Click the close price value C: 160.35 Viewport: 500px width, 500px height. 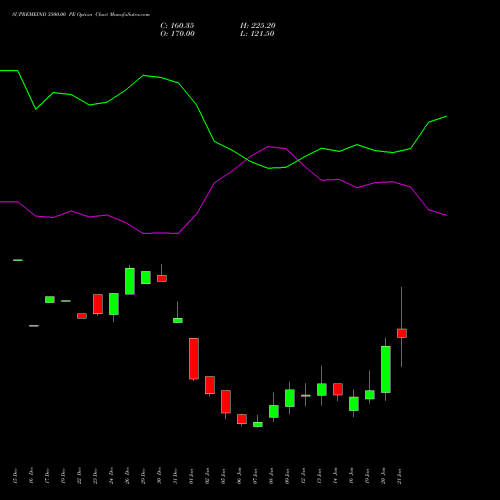[177, 26]
